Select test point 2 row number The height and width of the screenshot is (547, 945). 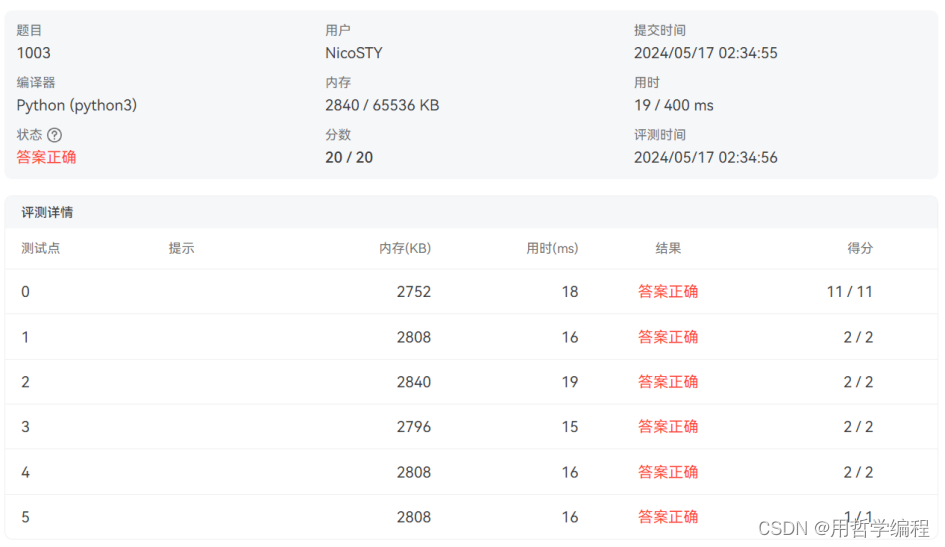(x=25, y=382)
